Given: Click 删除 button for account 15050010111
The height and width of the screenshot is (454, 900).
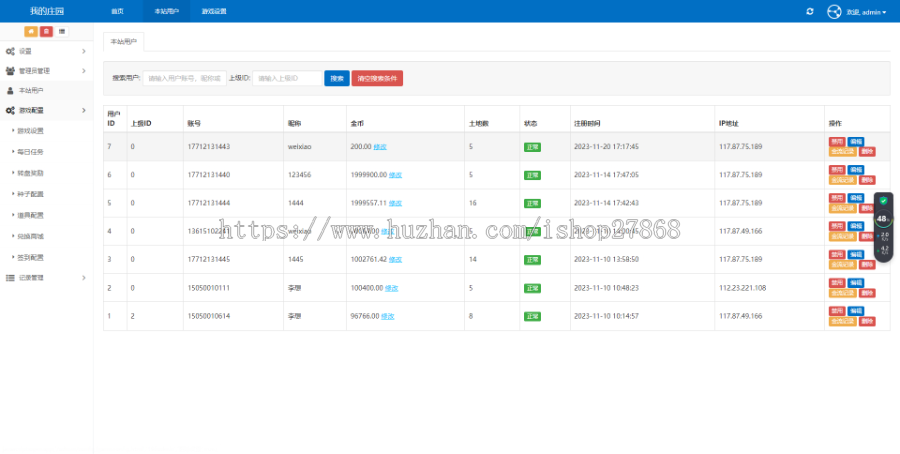Looking at the screenshot, I should (x=867, y=293).
